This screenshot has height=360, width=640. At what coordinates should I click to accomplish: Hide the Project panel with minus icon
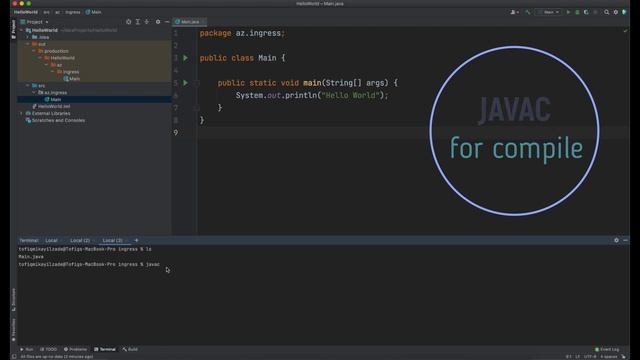pyautogui.click(x=167, y=22)
